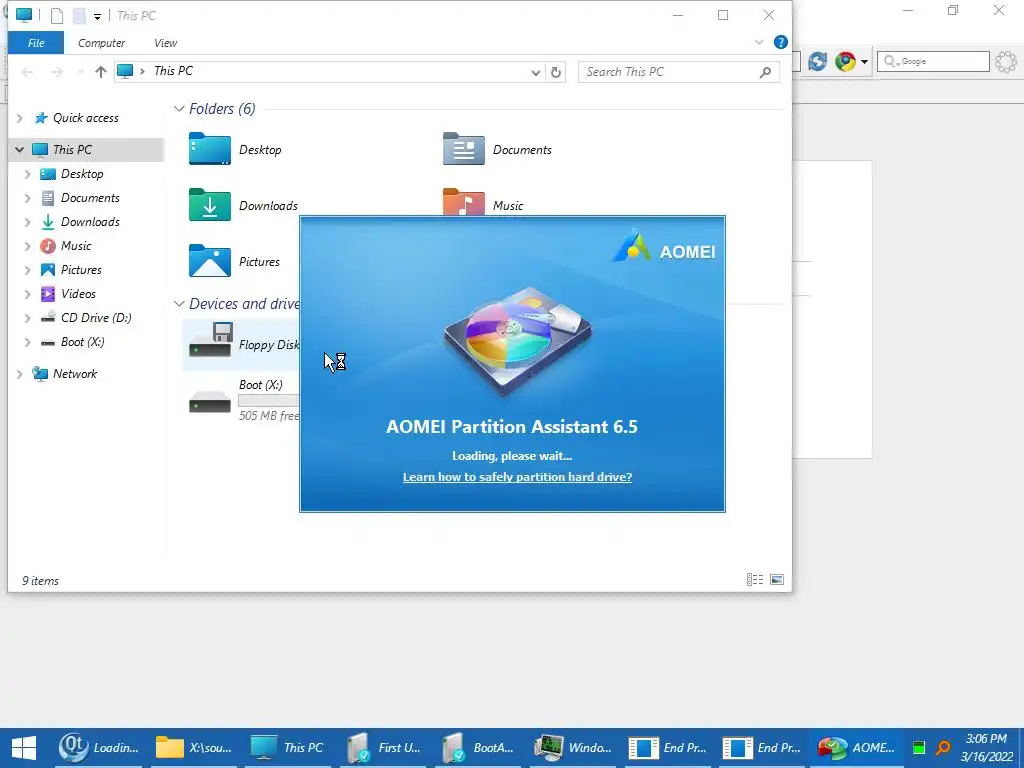The height and width of the screenshot is (768, 1024).
Task: Collapse the Folders (6) group
Action: tap(179, 108)
